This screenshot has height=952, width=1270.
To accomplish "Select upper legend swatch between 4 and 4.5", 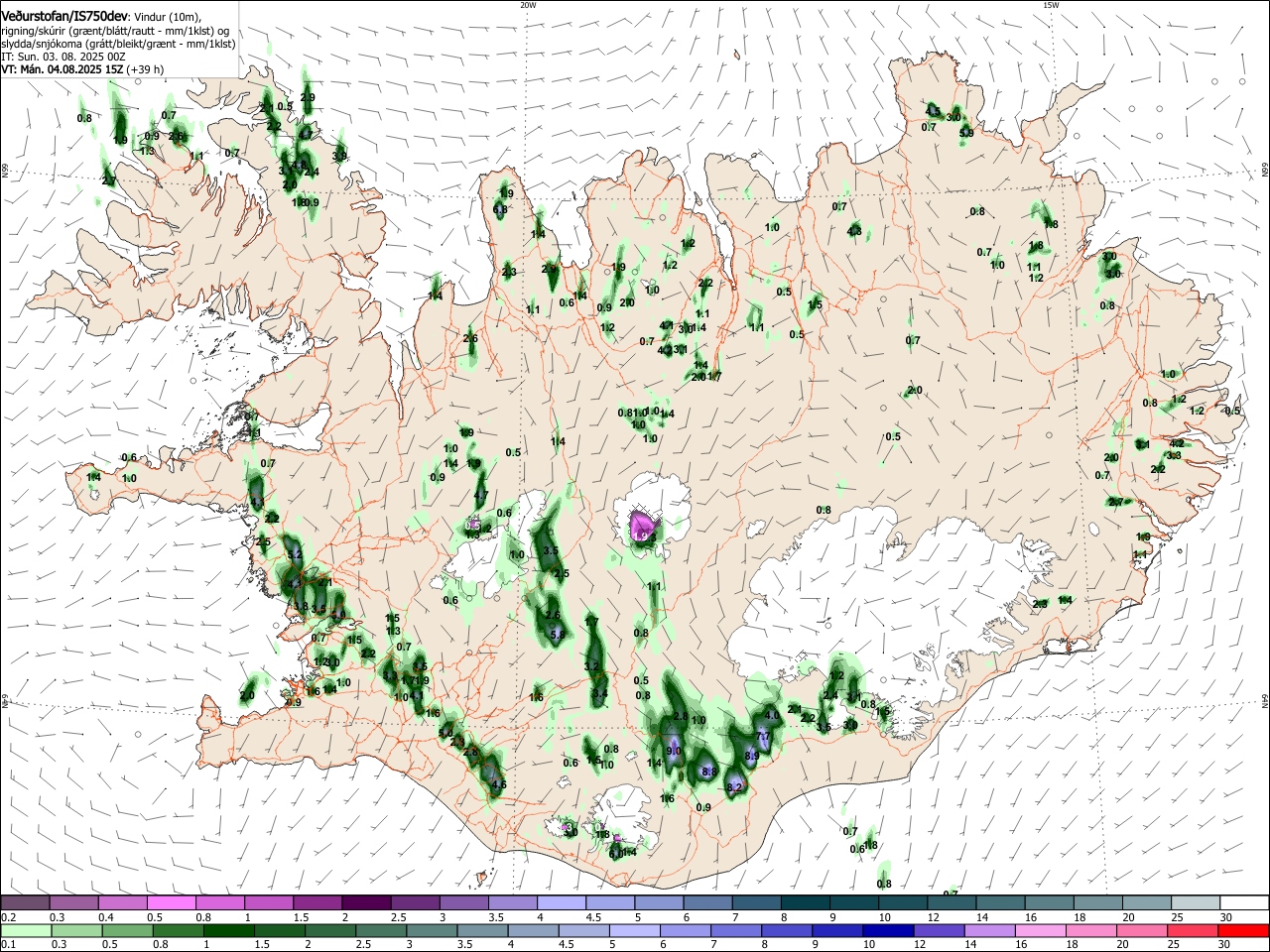I will [x=561, y=903].
